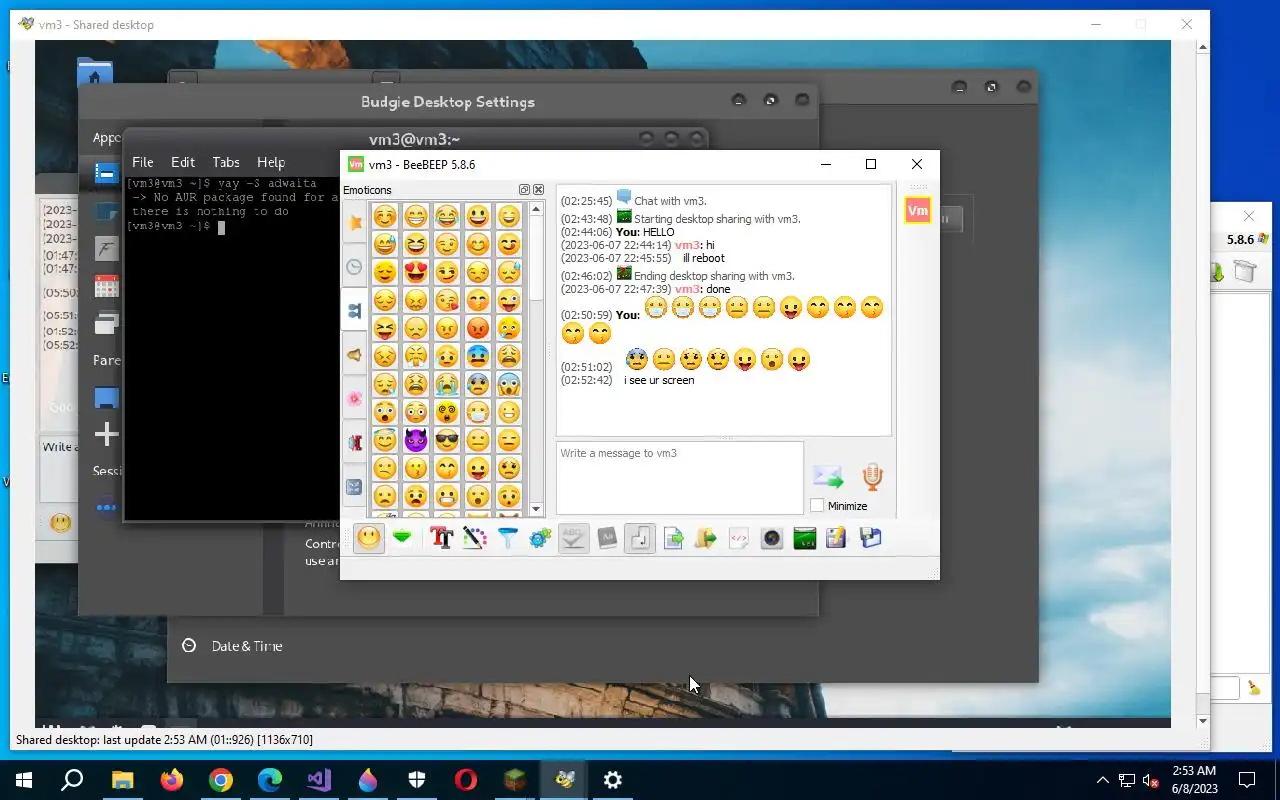Screen dimensions: 1280x800
Task: Click the 'Starting desktop sharing with vm3' line
Action: 717,219
